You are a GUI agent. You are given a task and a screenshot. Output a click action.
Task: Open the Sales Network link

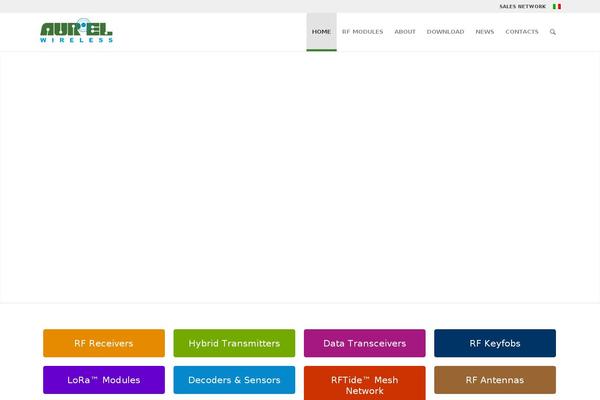pos(522,7)
